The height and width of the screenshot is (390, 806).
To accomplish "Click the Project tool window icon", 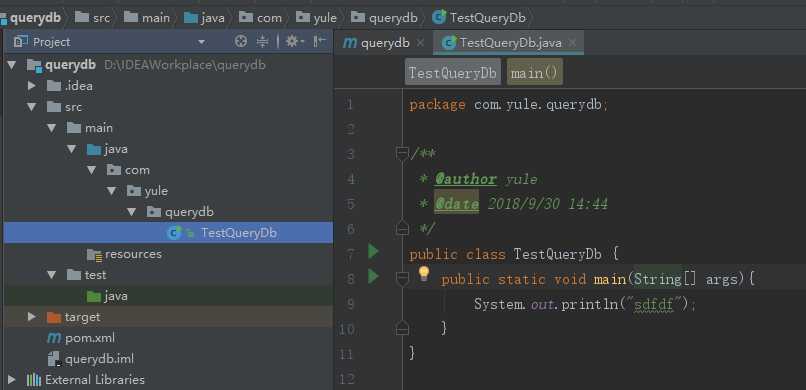I will coord(21,42).
